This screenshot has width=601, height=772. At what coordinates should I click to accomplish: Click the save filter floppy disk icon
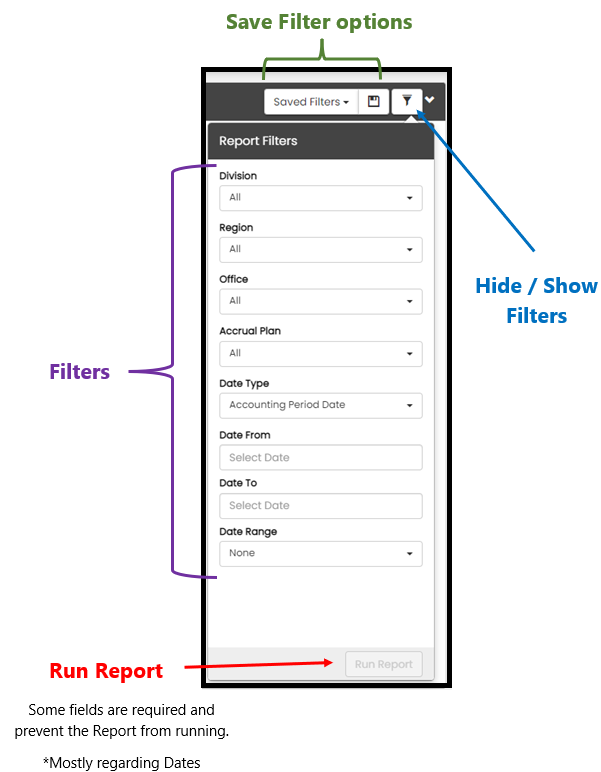374,102
